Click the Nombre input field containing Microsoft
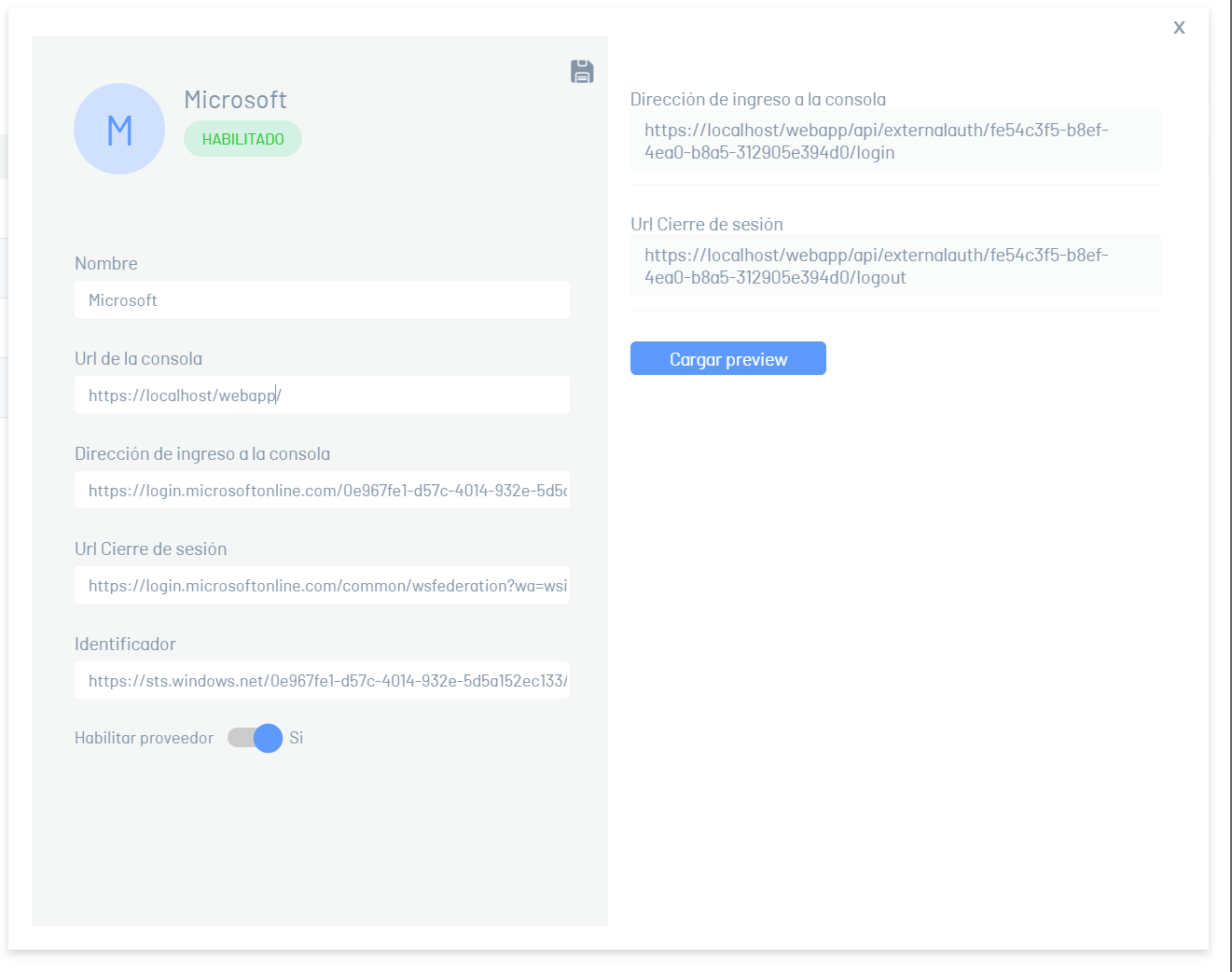This screenshot has height=972, width=1232. 322,299
